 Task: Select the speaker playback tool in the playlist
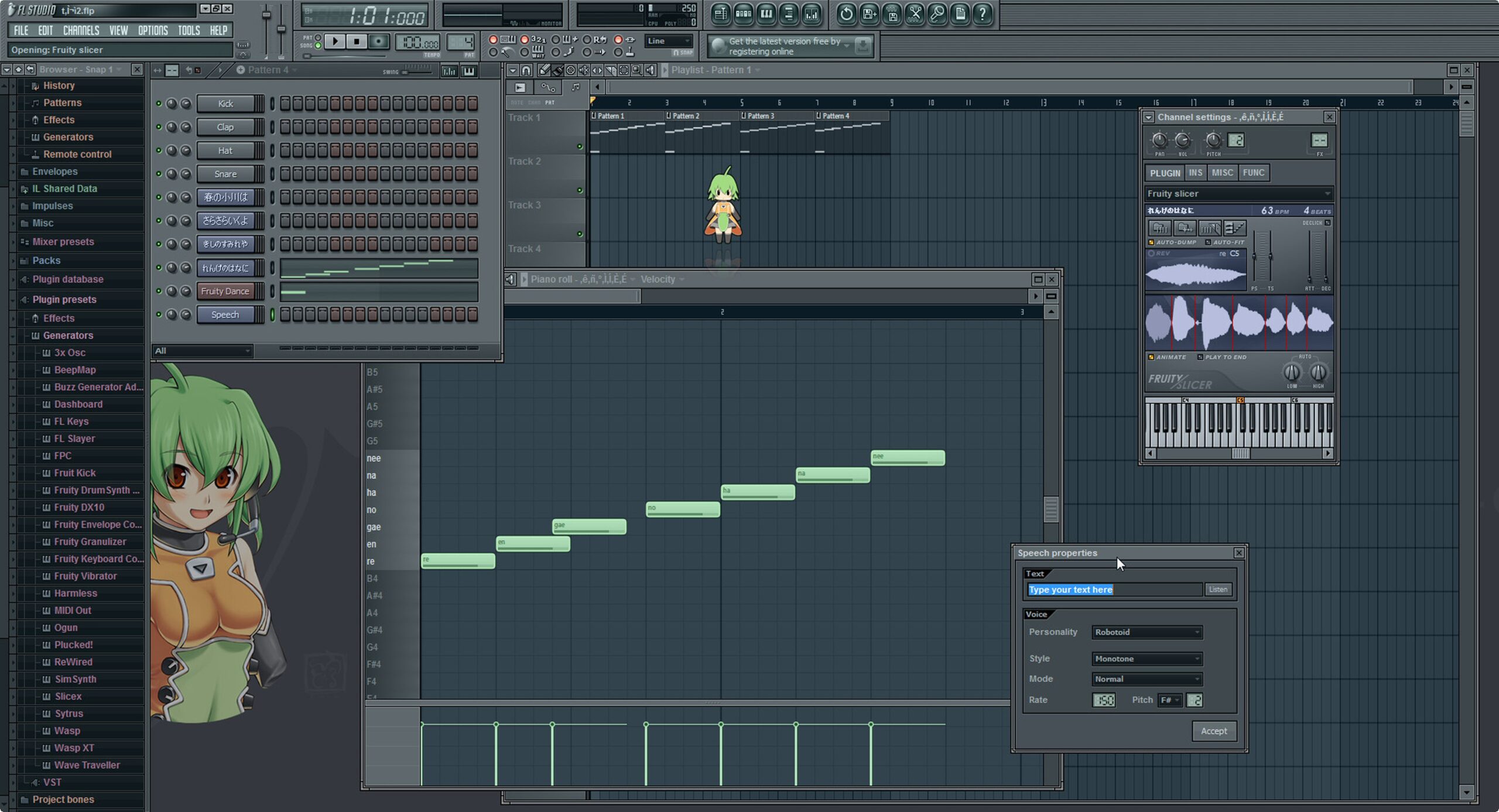[651, 70]
